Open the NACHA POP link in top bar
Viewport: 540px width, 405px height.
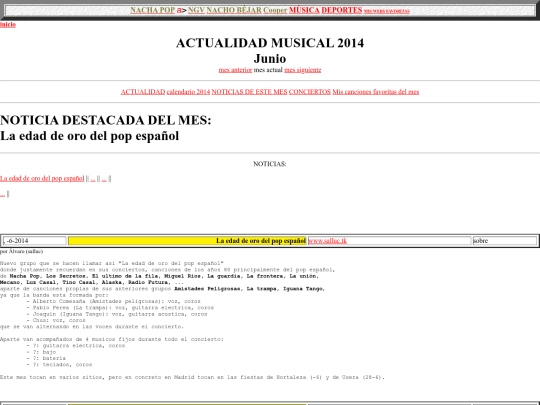(153, 10)
